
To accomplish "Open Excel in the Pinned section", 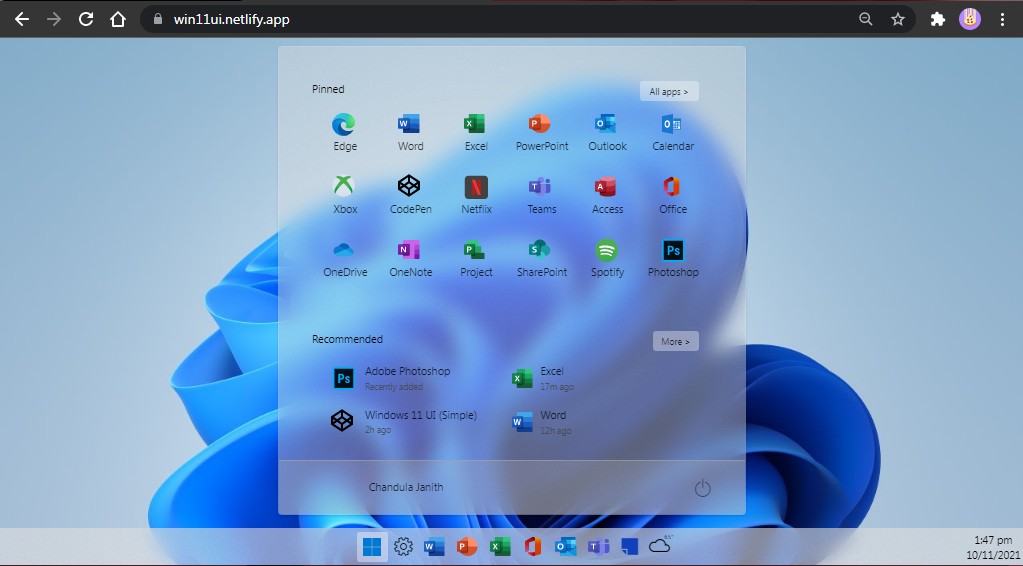I will click(476, 133).
